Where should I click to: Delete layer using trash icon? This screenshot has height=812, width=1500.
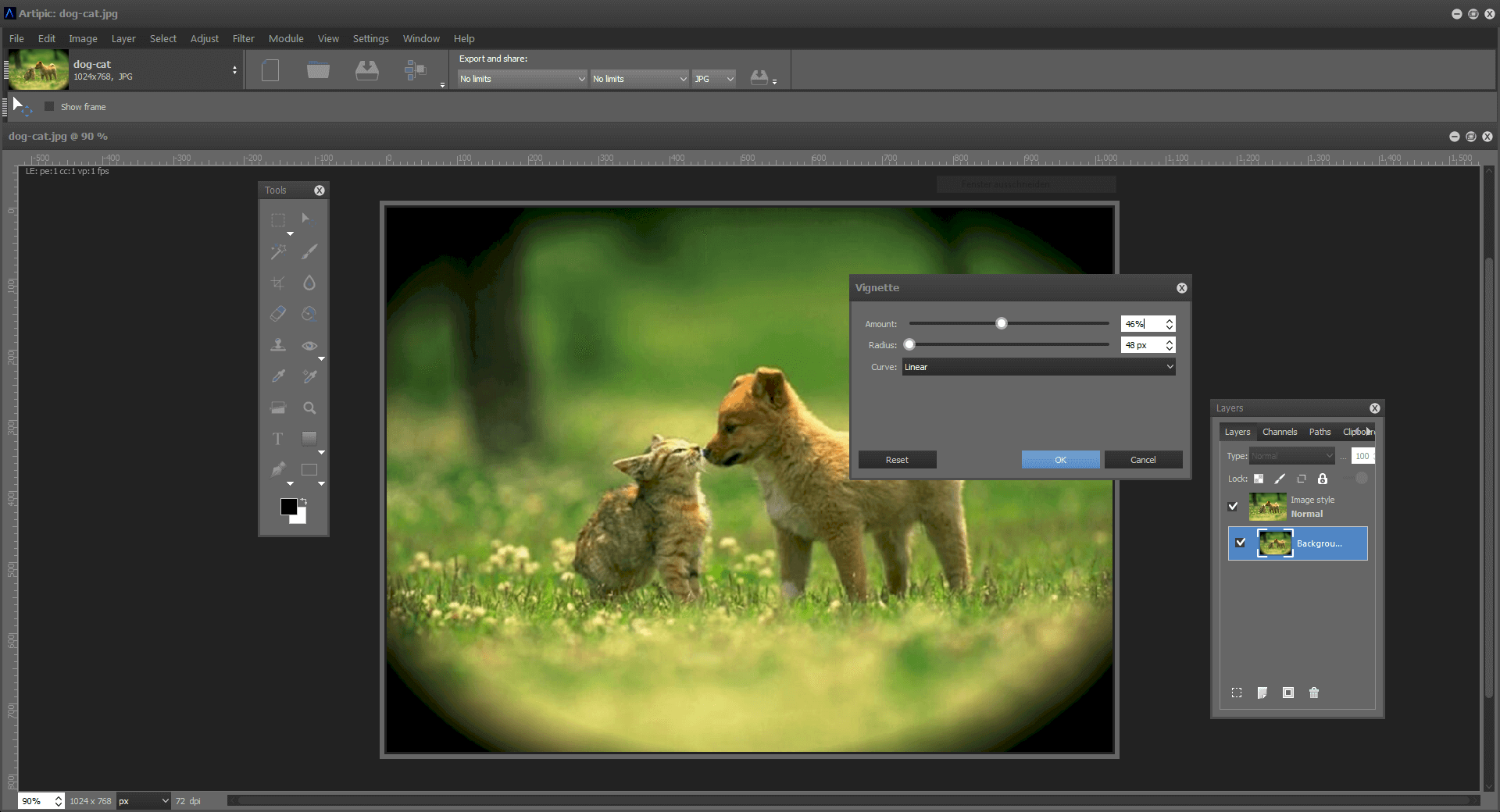(x=1314, y=693)
